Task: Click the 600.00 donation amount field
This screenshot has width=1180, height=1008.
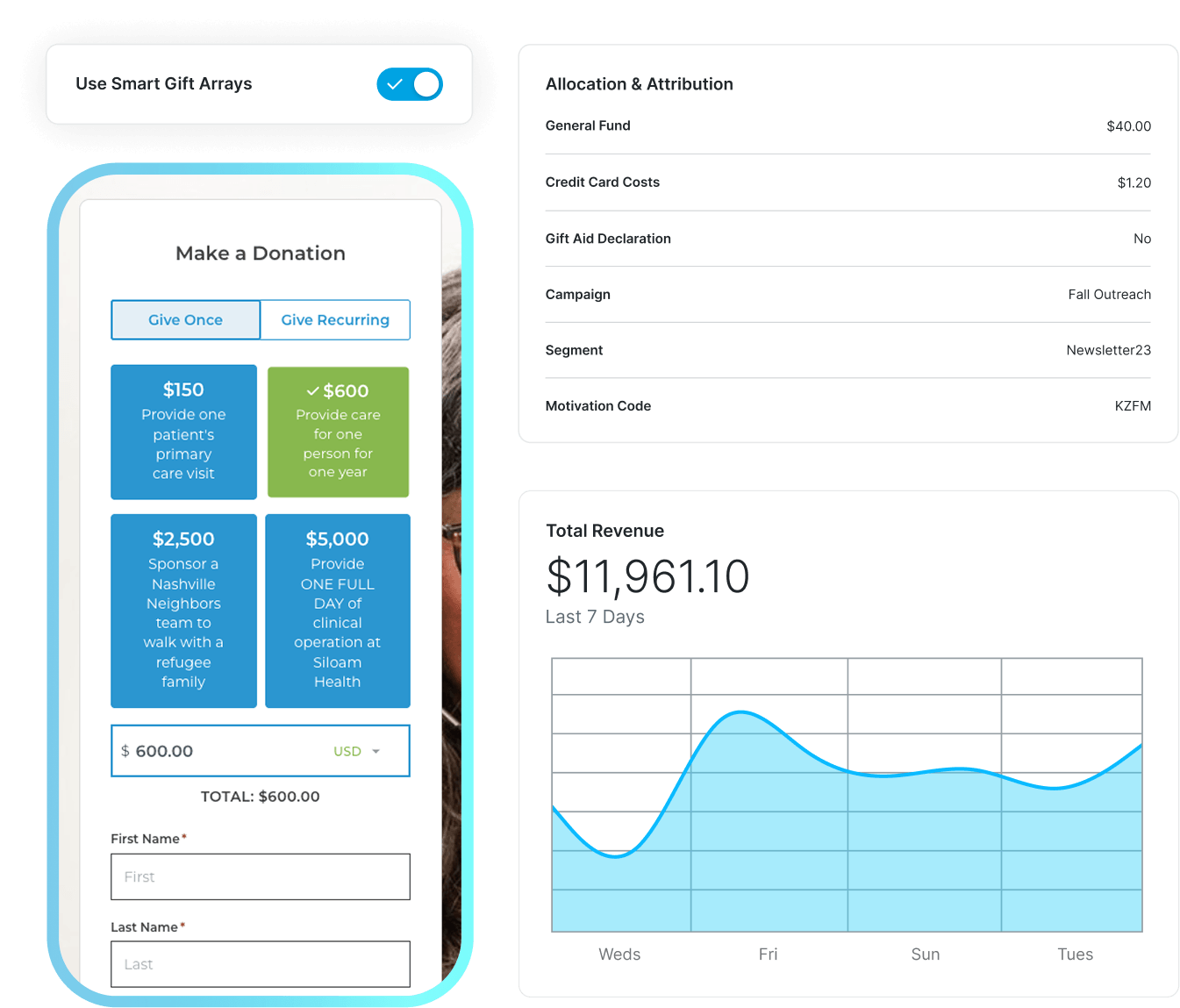Action: click(x=261, y=751)
